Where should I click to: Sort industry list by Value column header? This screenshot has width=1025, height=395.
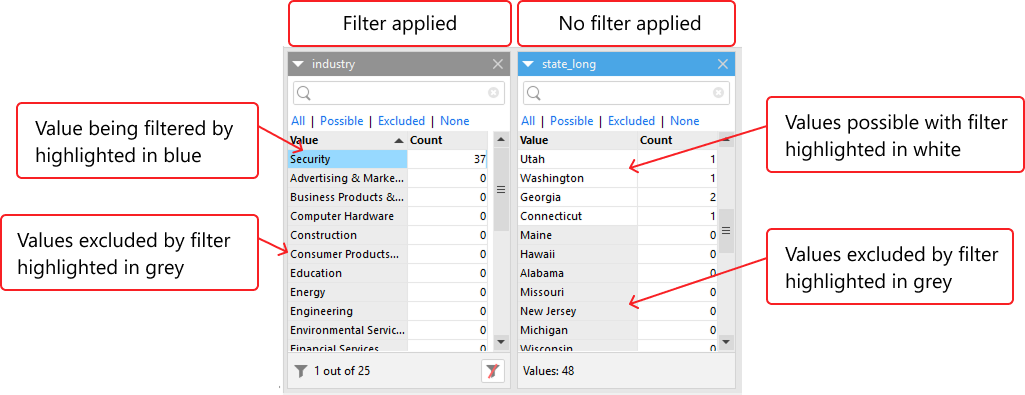[x=348, y=140]
